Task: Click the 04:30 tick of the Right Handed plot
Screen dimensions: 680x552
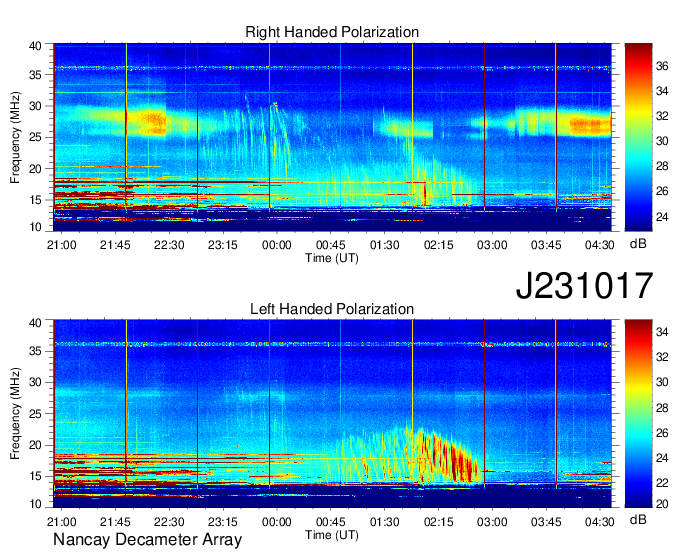Action: pyautogui.click(x=600, y=245)
